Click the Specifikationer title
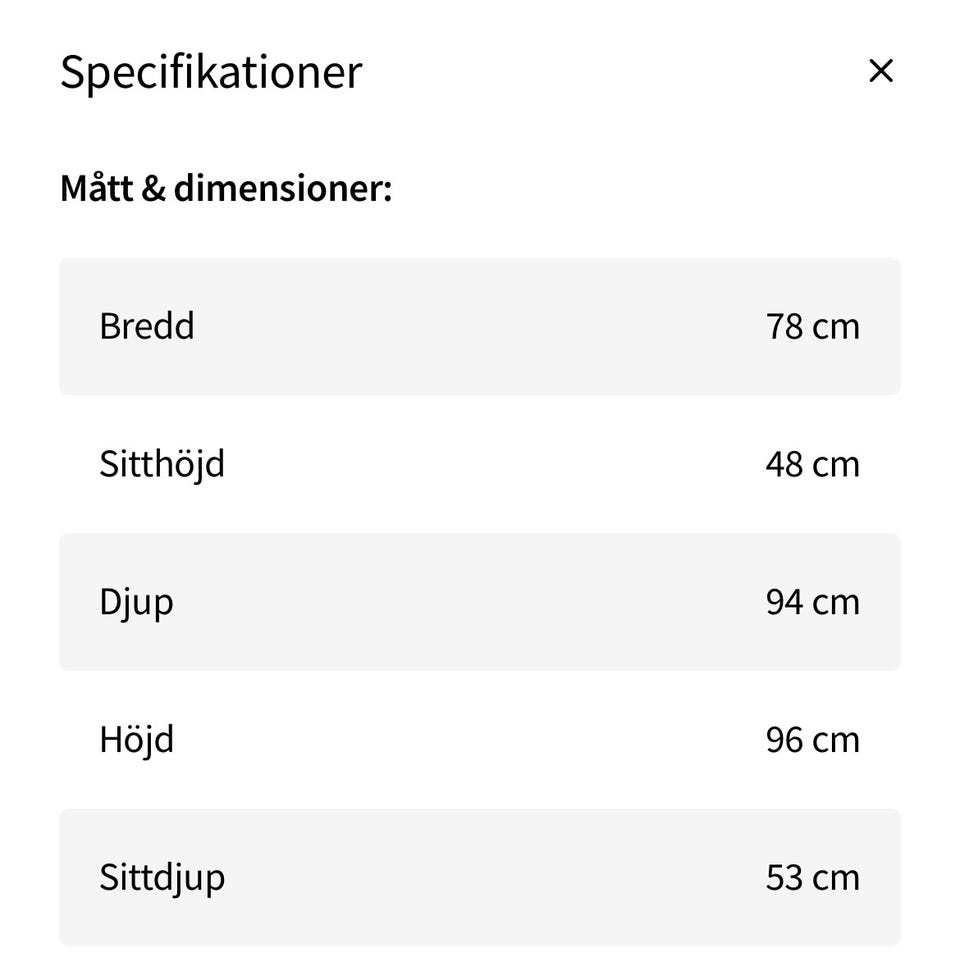 (210, 72)
